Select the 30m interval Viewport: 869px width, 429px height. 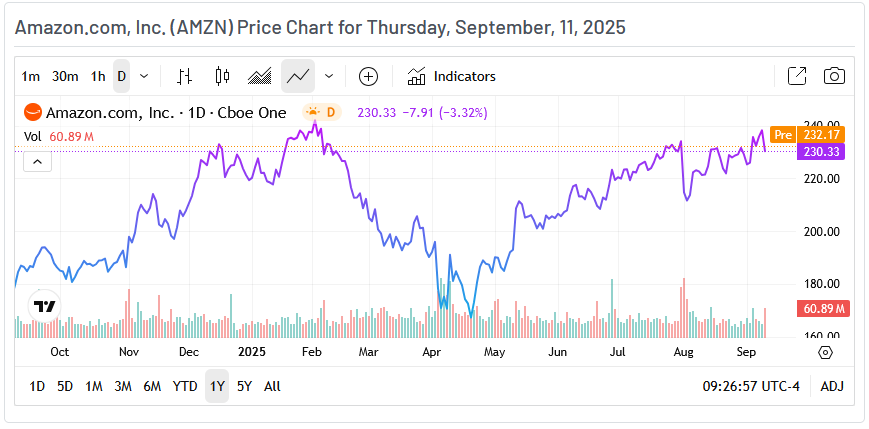[x=65, y=76]
